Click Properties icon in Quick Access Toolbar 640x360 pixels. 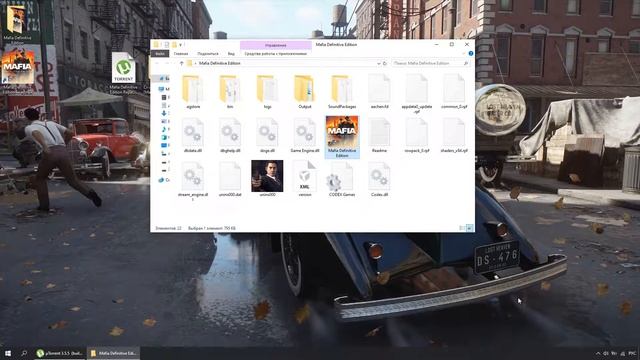167,44
